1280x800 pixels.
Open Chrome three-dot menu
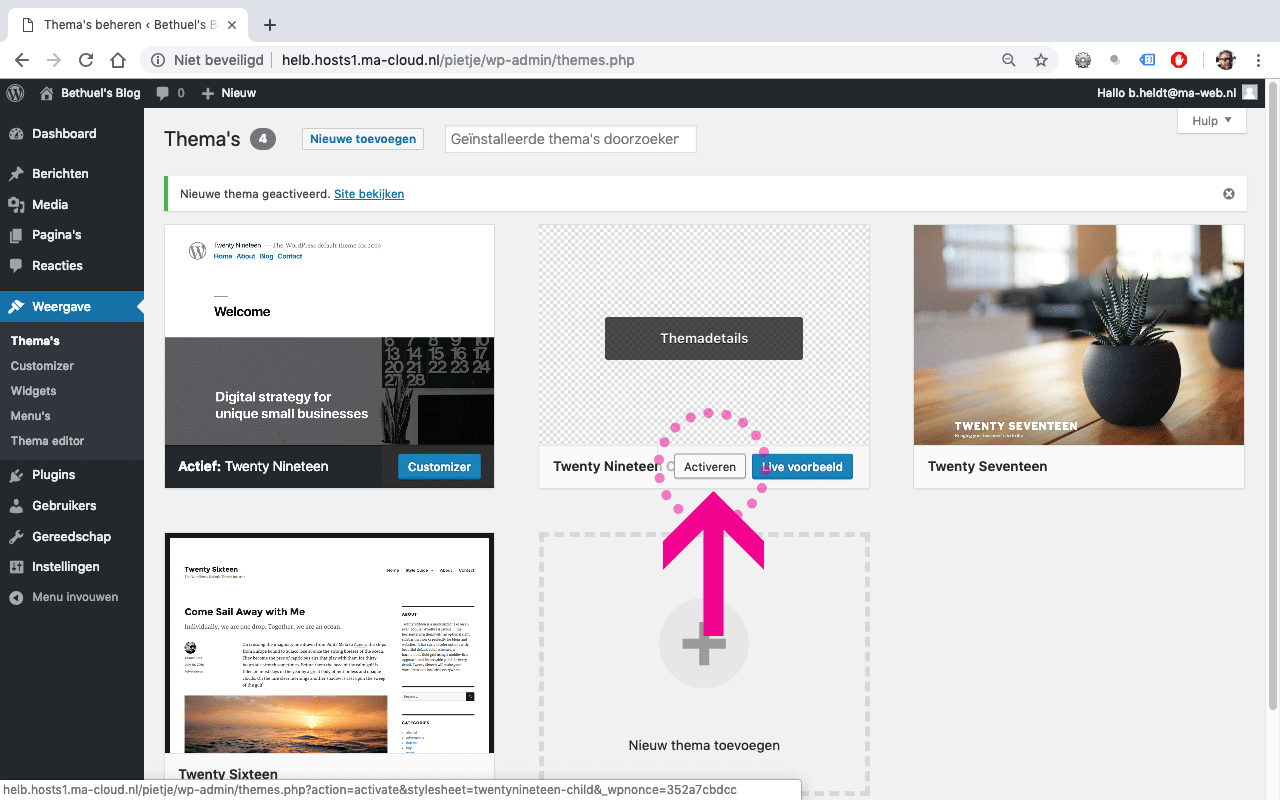point(1258,60)
